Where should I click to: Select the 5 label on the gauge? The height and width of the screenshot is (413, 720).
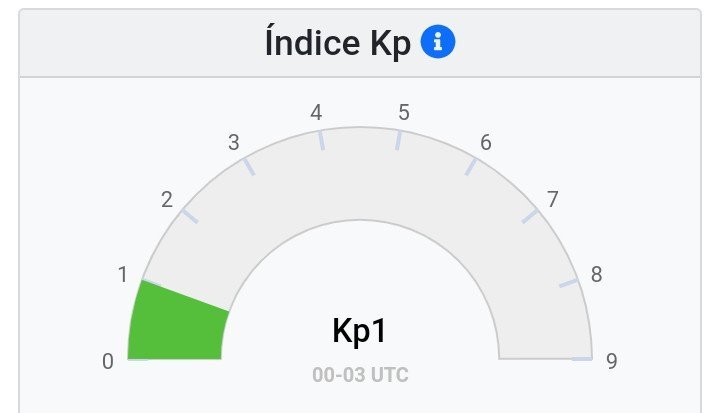tap(404, 112)
